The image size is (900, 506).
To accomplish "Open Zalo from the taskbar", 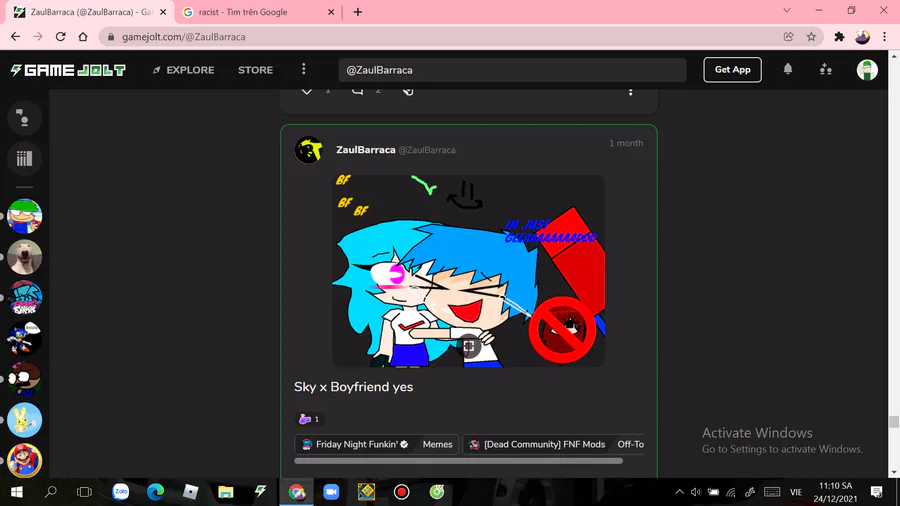I will 121,492.
